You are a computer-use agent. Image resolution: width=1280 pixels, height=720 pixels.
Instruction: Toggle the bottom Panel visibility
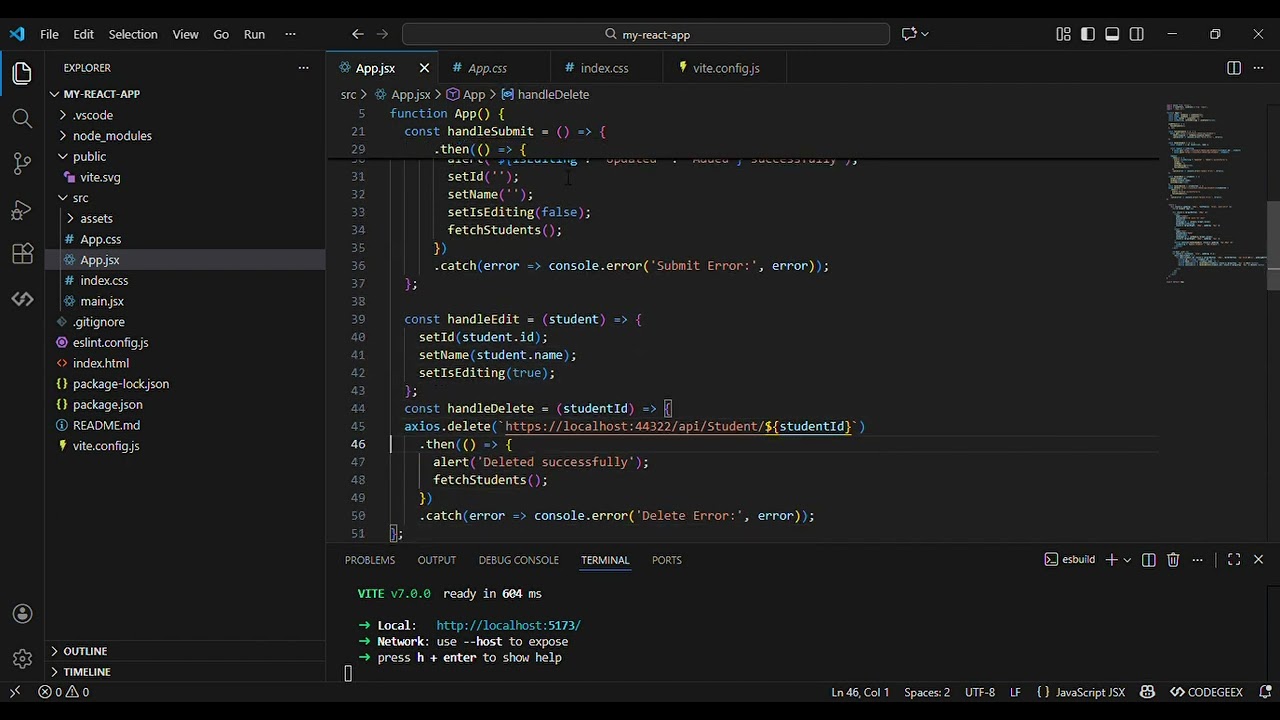(1112, 34)
